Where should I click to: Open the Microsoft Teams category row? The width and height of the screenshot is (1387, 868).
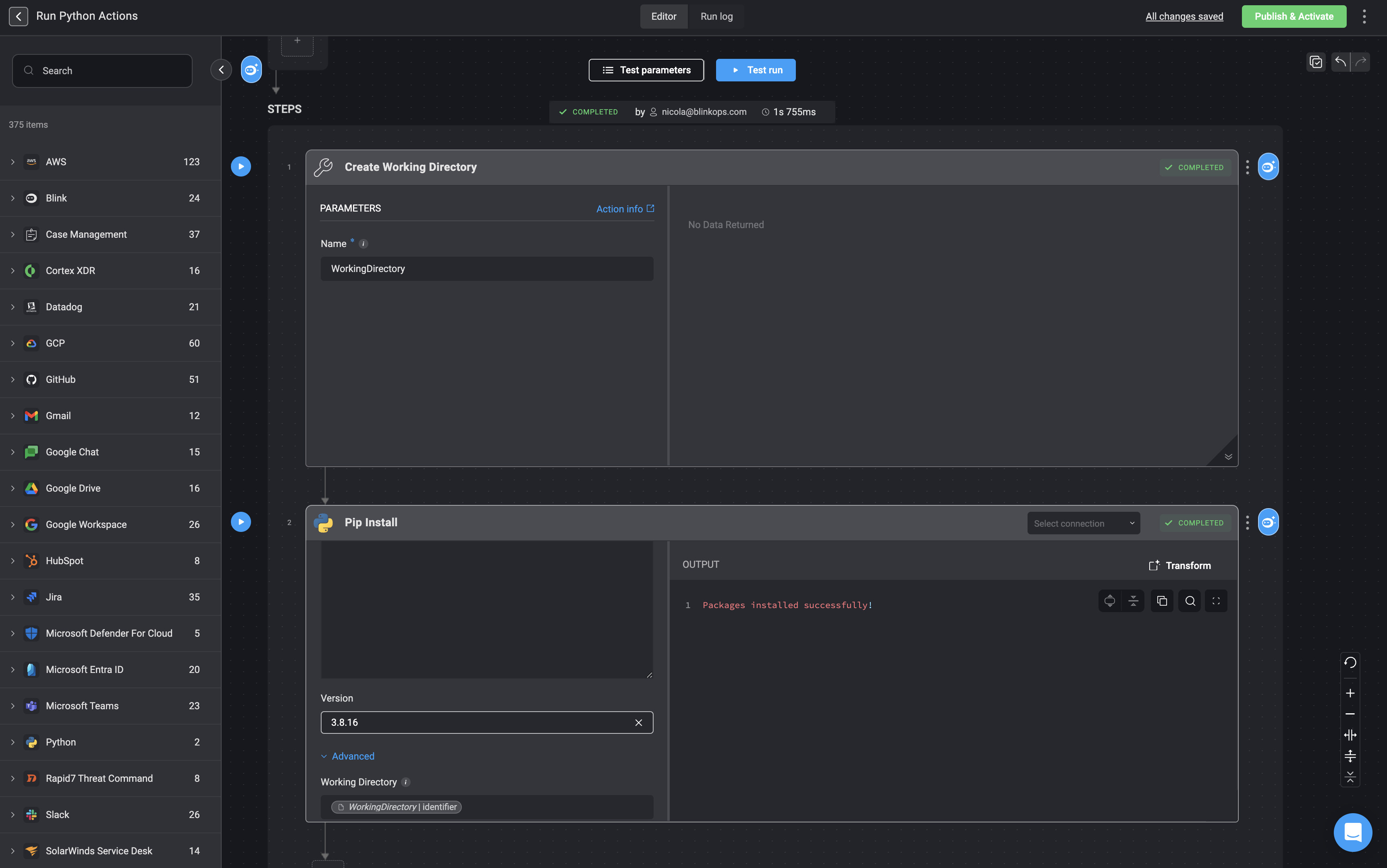tap(110, 706)
